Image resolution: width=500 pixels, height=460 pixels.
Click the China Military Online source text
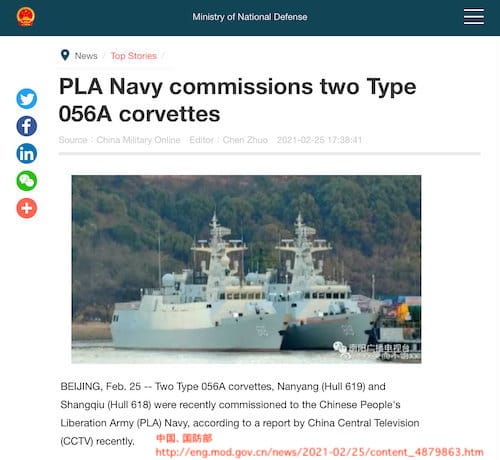click(x=138, y=140)
